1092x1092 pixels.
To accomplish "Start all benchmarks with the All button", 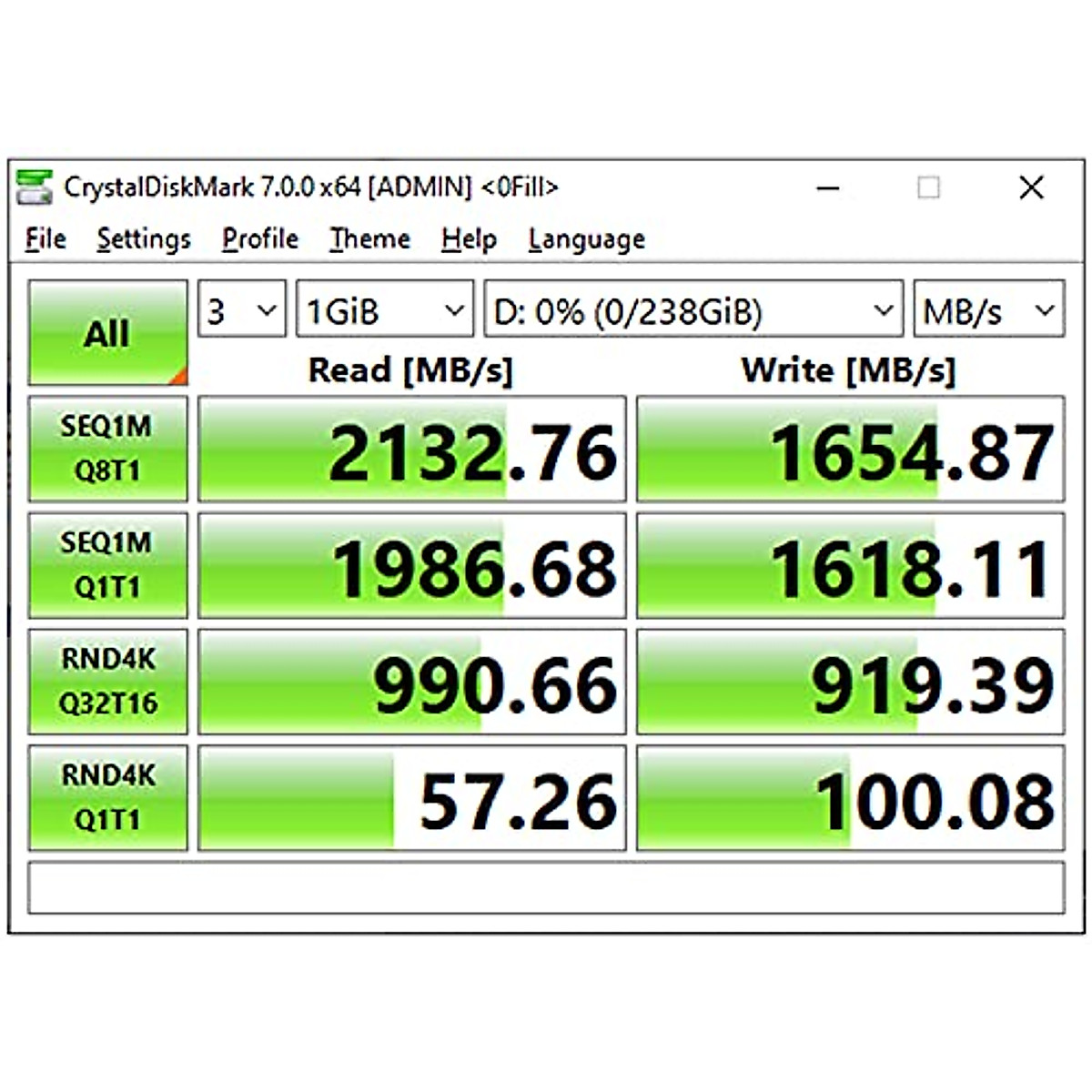I will click(x=107, y=333).
